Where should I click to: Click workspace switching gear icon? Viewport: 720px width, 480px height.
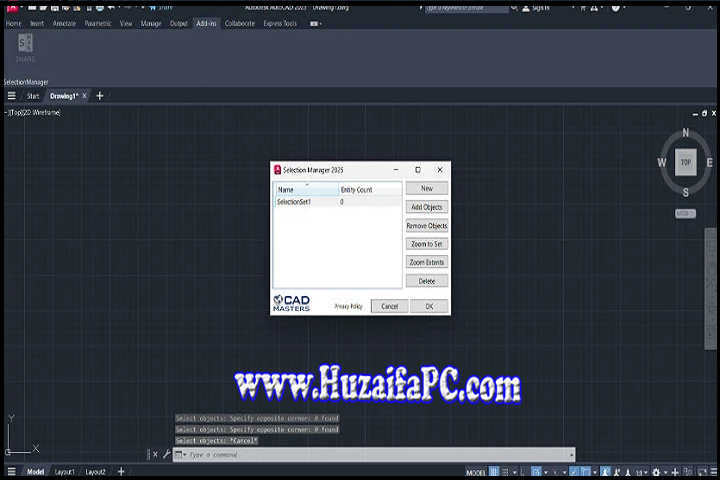(x=656, y=472)
